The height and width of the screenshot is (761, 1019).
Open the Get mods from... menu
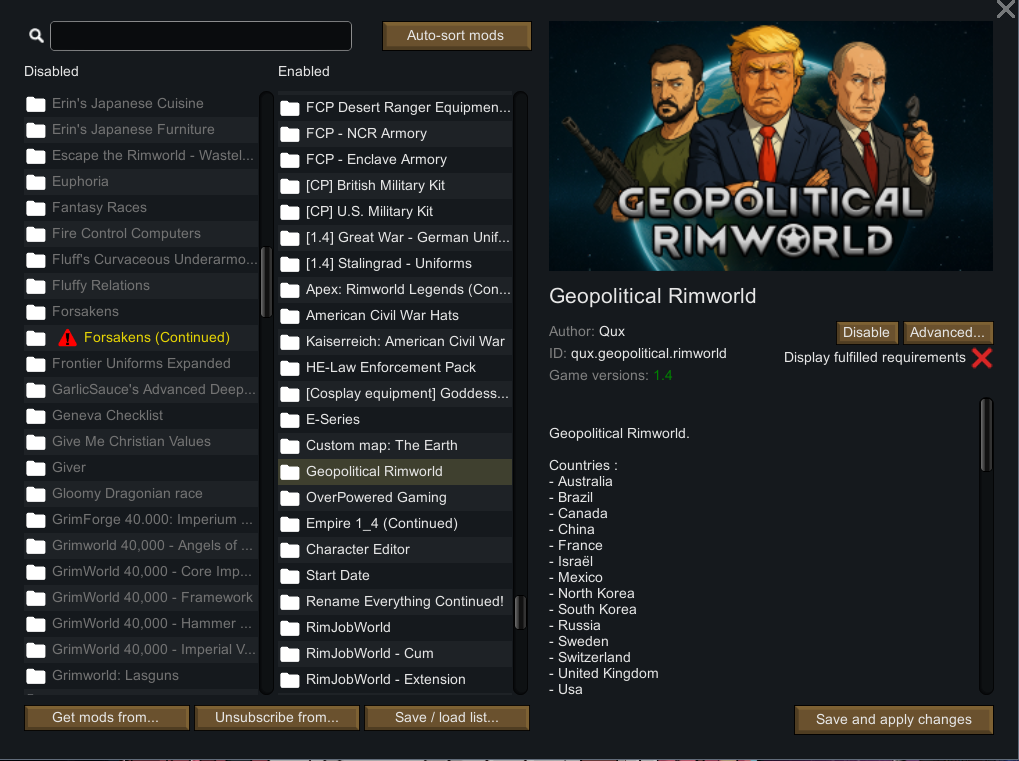[x=107, y=717]
